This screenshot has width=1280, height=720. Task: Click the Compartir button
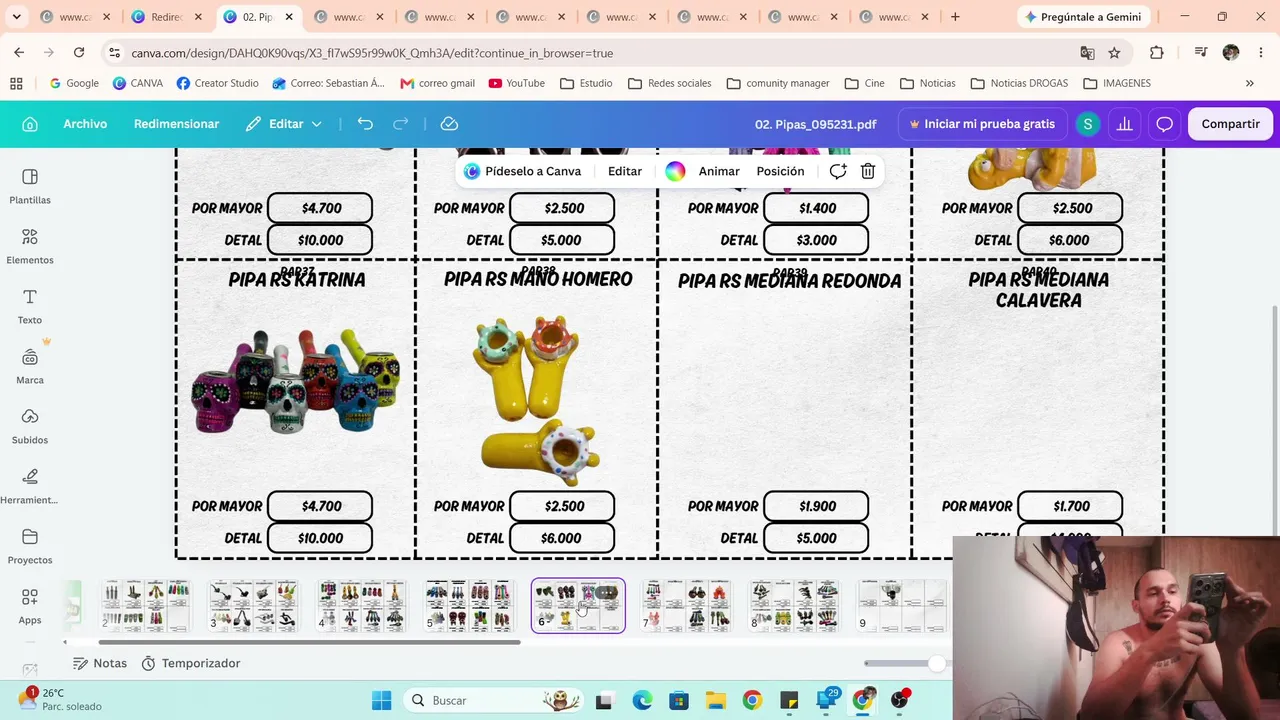(x=1230, y=124)
